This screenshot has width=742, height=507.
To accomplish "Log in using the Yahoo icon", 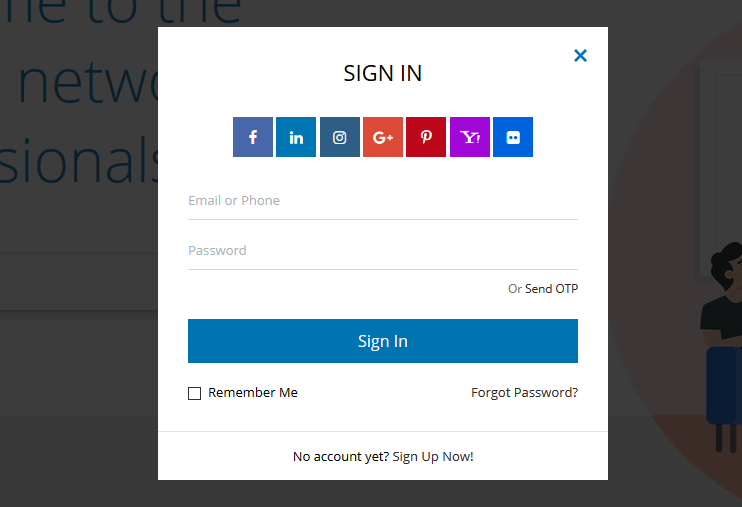I will tap(470, 137).
